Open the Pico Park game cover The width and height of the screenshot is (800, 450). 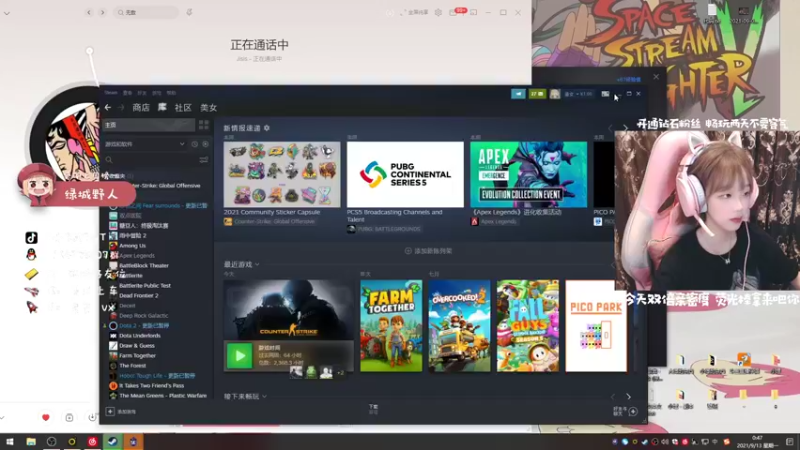(x=596, y=326)
